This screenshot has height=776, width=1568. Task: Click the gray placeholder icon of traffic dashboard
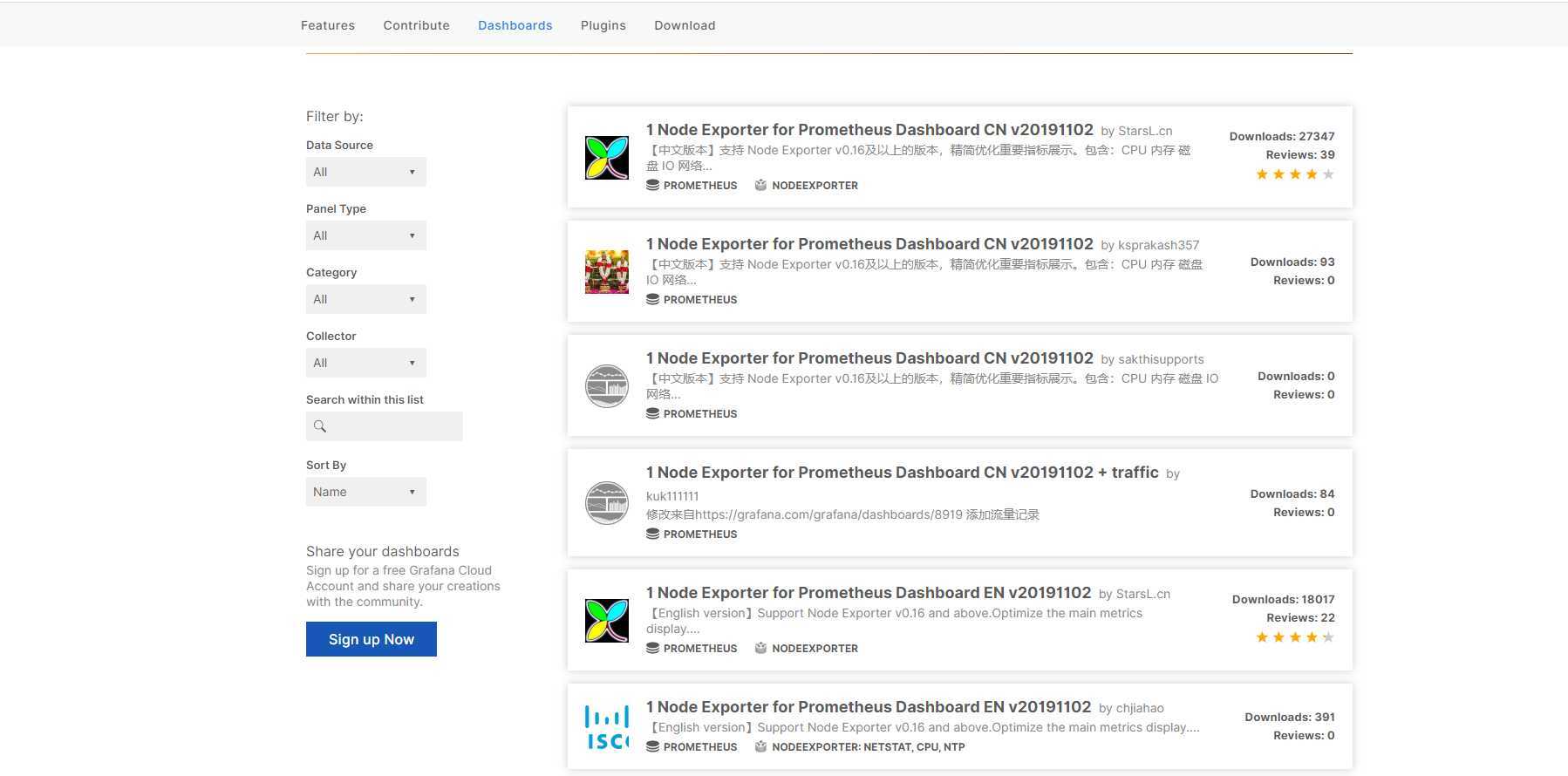606,503
